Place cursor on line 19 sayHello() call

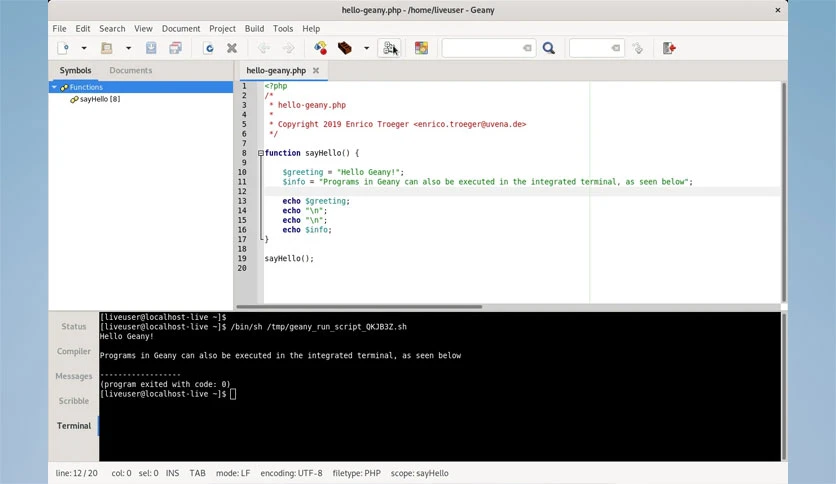tap(289, 259)
